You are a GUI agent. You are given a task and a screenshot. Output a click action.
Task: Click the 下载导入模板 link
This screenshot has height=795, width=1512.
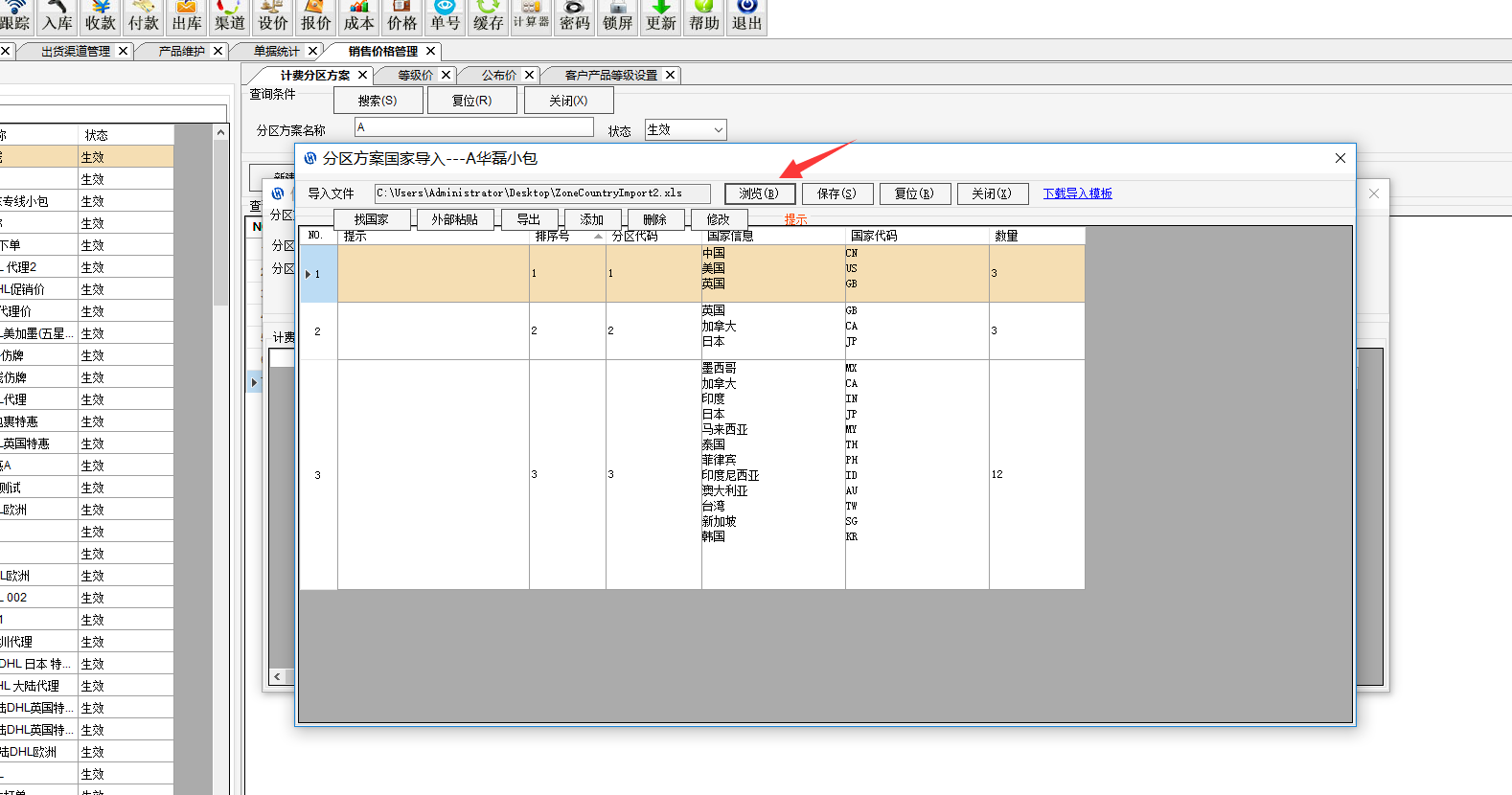1077,193
